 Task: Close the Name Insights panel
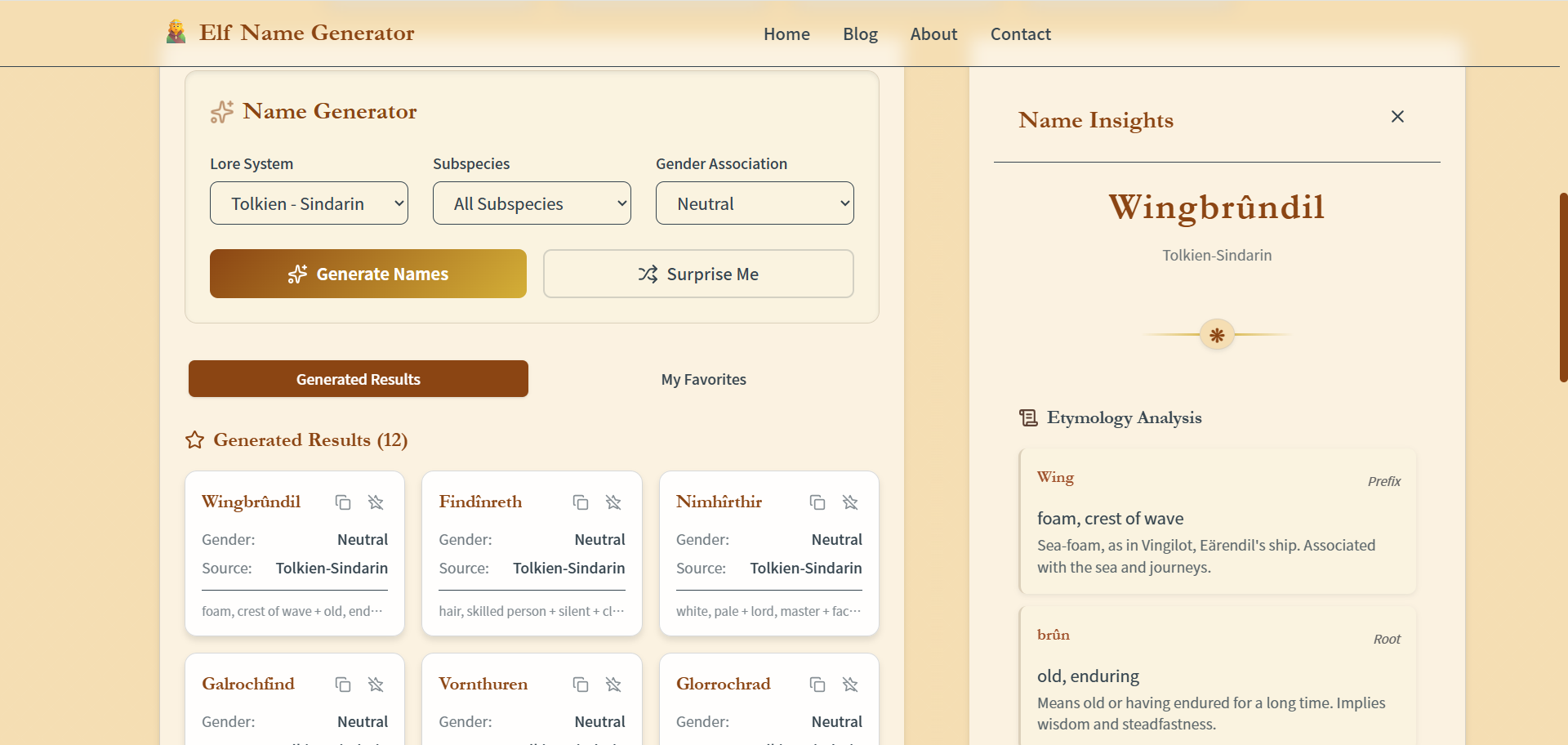(1397, 117)
